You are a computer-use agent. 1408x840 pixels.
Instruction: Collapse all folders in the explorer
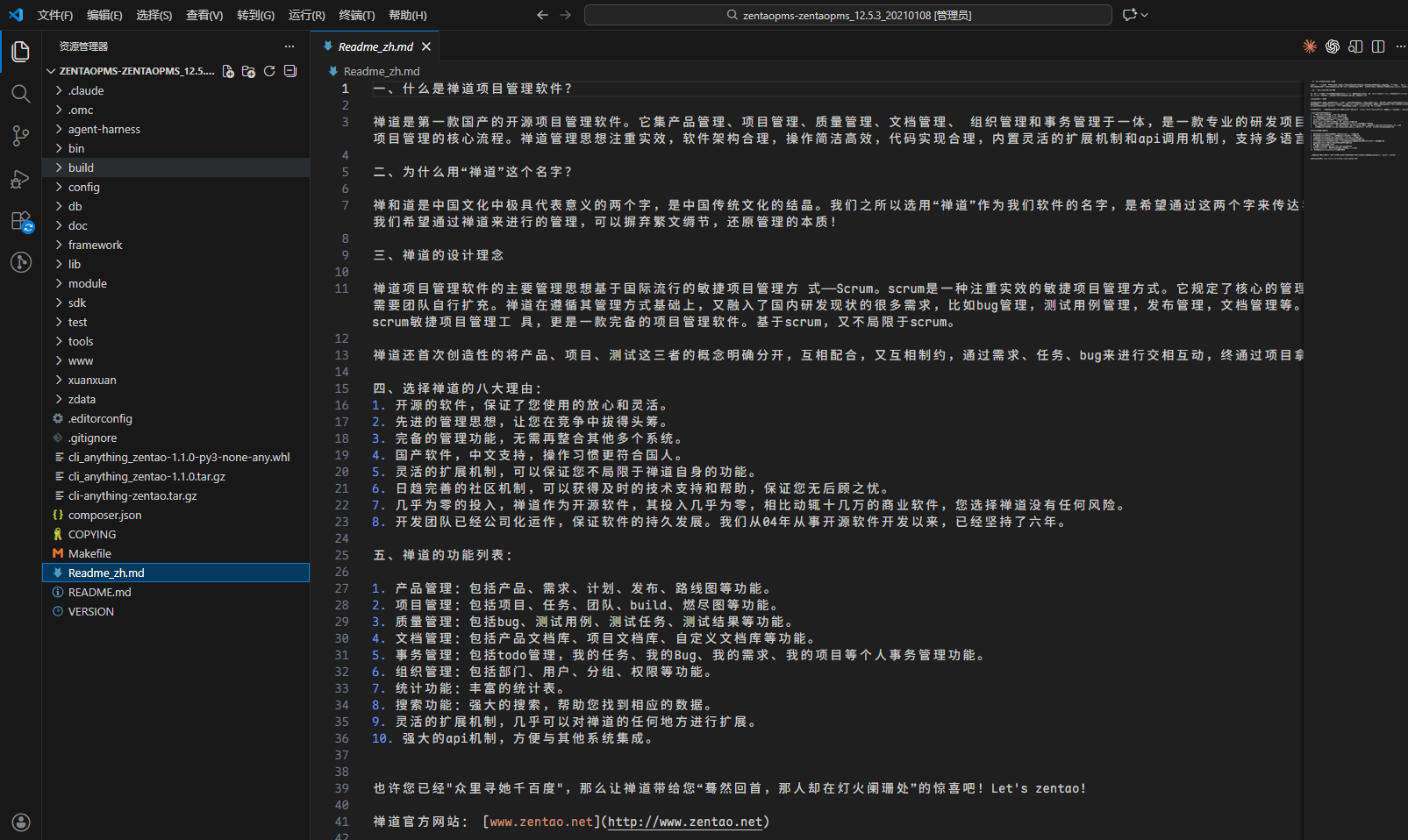click(x=290, y=71)
